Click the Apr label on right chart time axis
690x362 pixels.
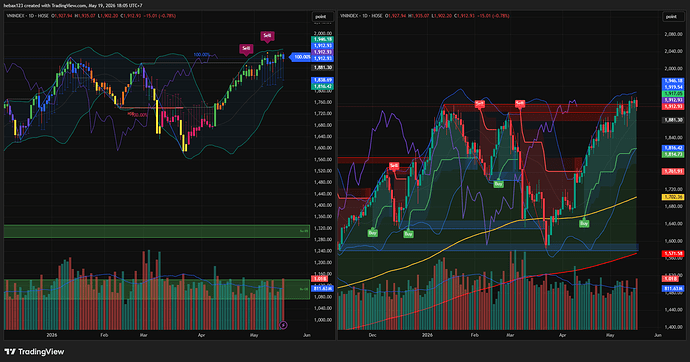pos(562,335)
